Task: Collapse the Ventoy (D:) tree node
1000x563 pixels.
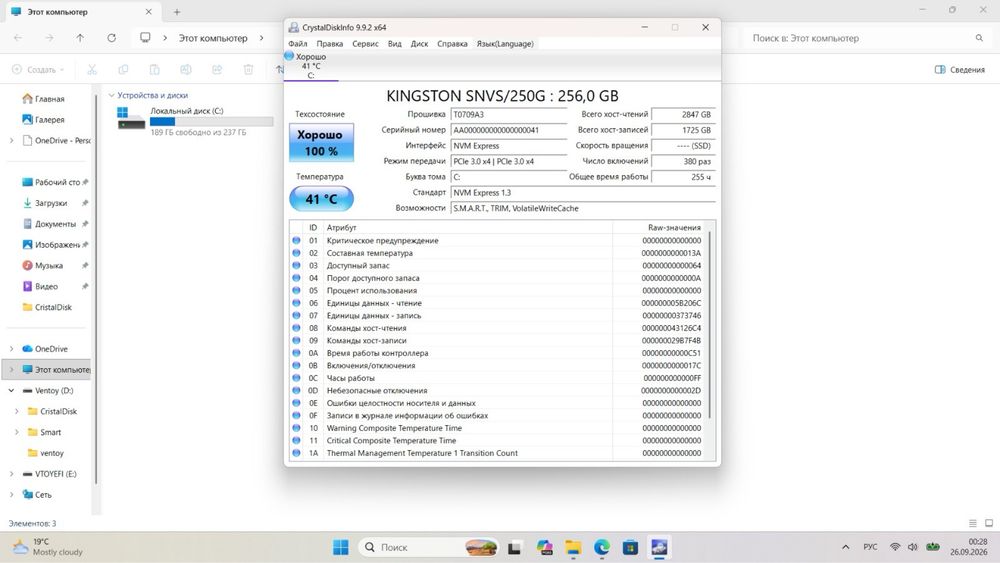Action: click(11, 390)
